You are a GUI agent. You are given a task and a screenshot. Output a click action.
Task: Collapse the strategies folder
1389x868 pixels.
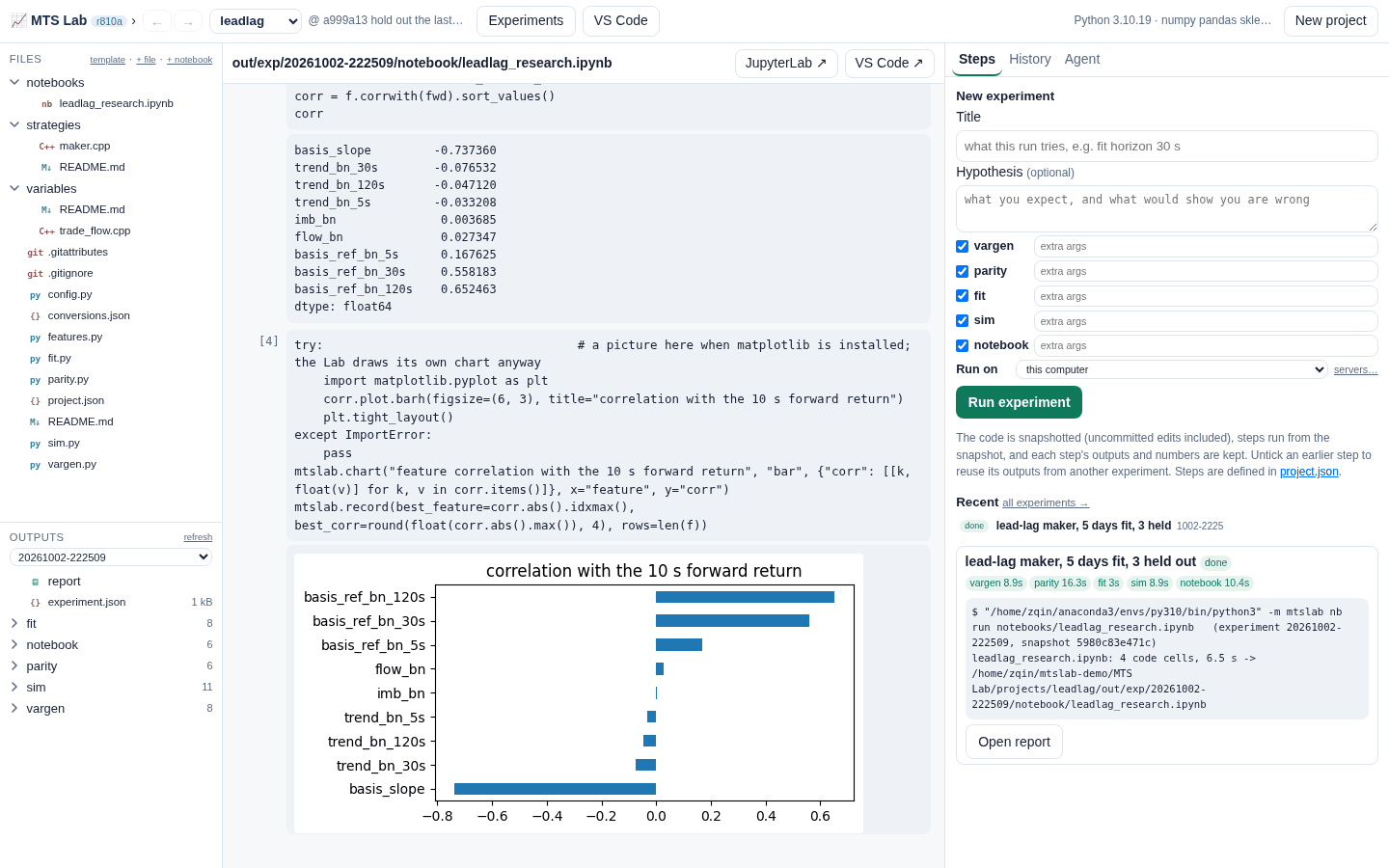(x=14, y=125)
